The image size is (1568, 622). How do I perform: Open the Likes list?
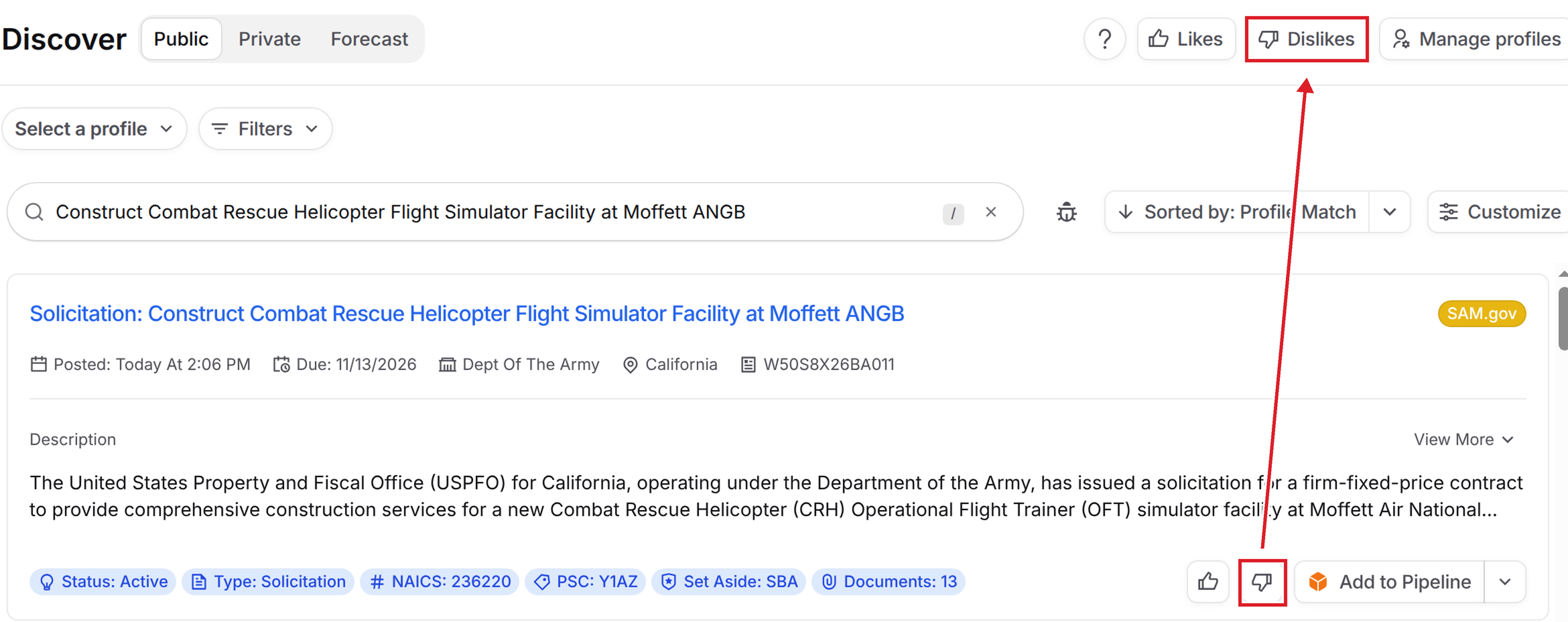[x=1186, y=39]
